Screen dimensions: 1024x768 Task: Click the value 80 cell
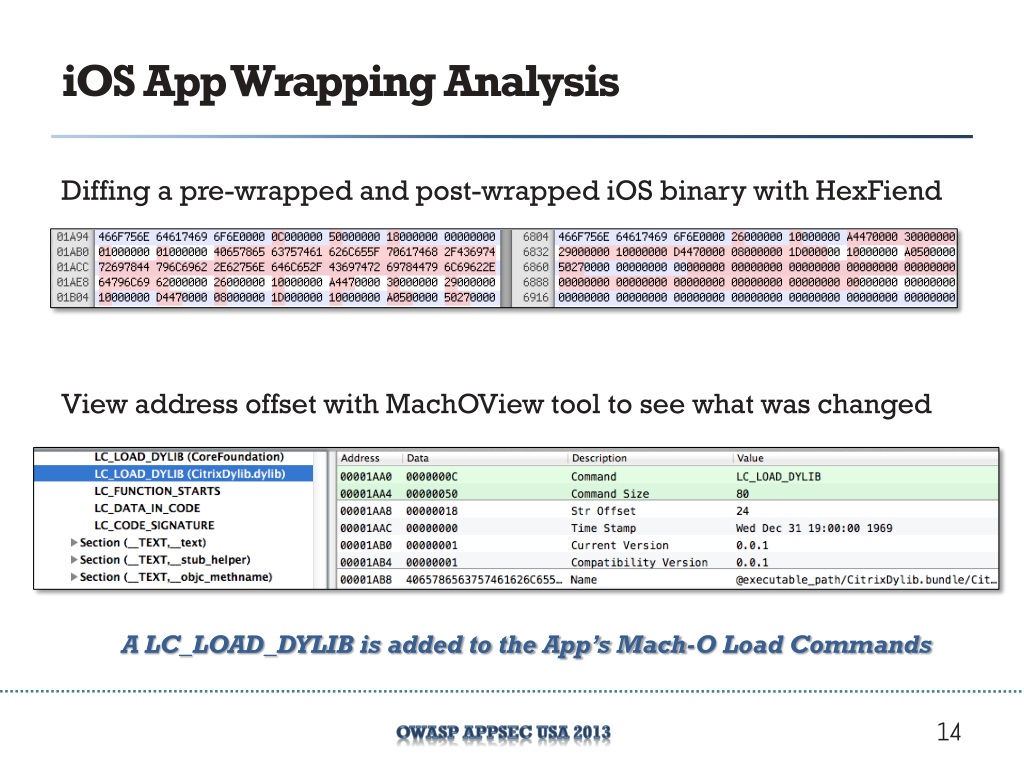click(743, 494)
